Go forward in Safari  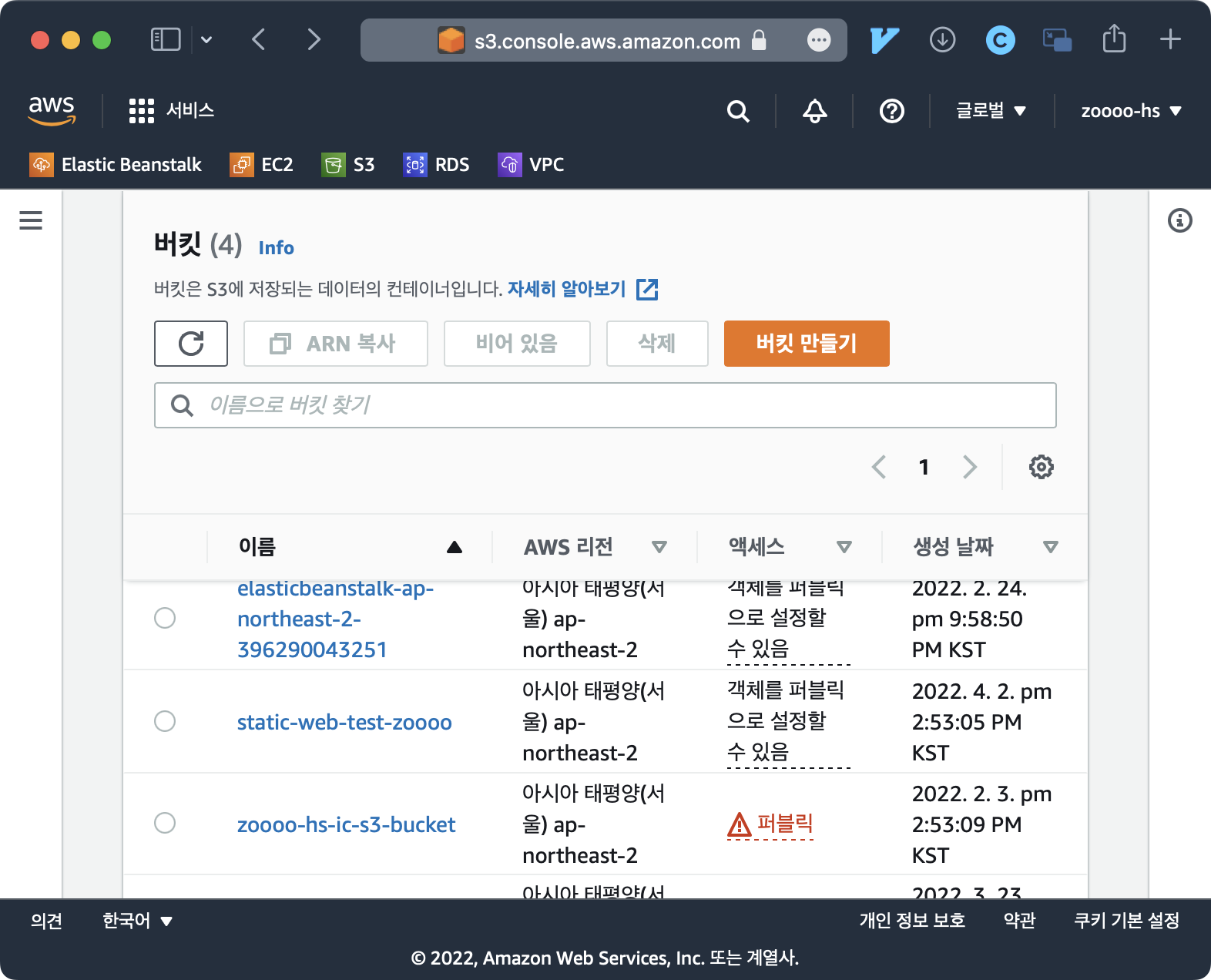[x=314, y=39]
